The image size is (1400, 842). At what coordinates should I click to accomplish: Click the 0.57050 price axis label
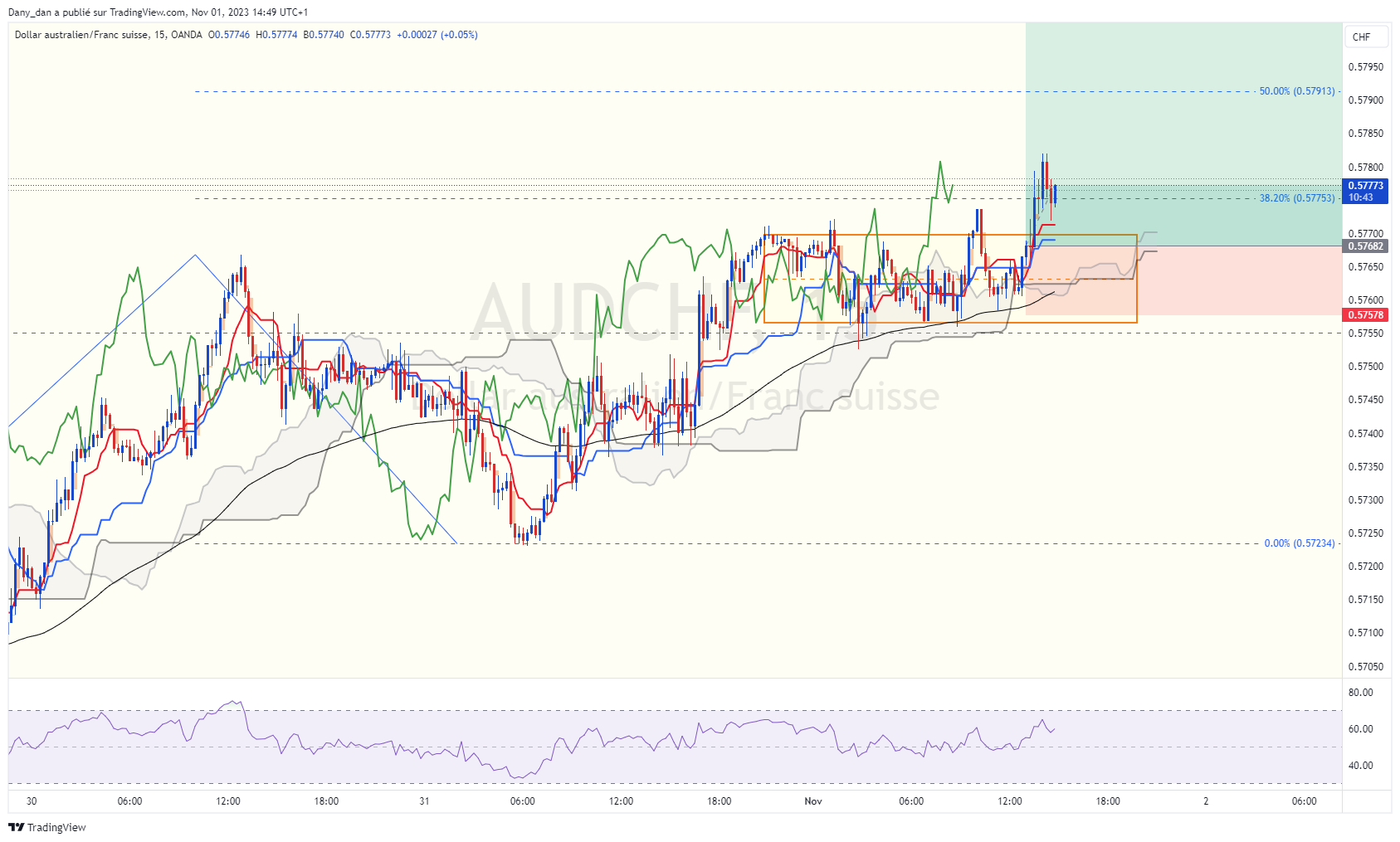coord(1366,667)
